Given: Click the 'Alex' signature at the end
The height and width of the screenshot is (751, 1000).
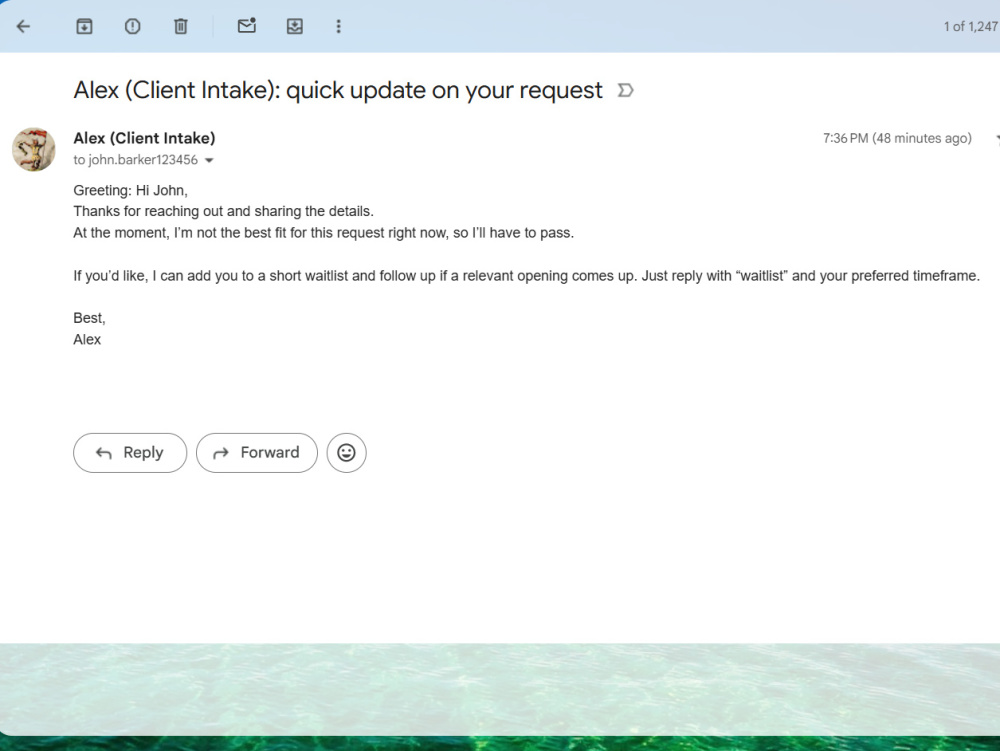Looking at the screenshot, I should coord(87,340).
